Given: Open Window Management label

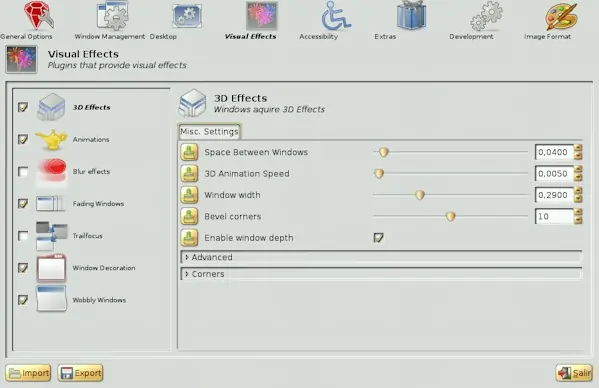Looking at the screenshot, I should [110, 37].
